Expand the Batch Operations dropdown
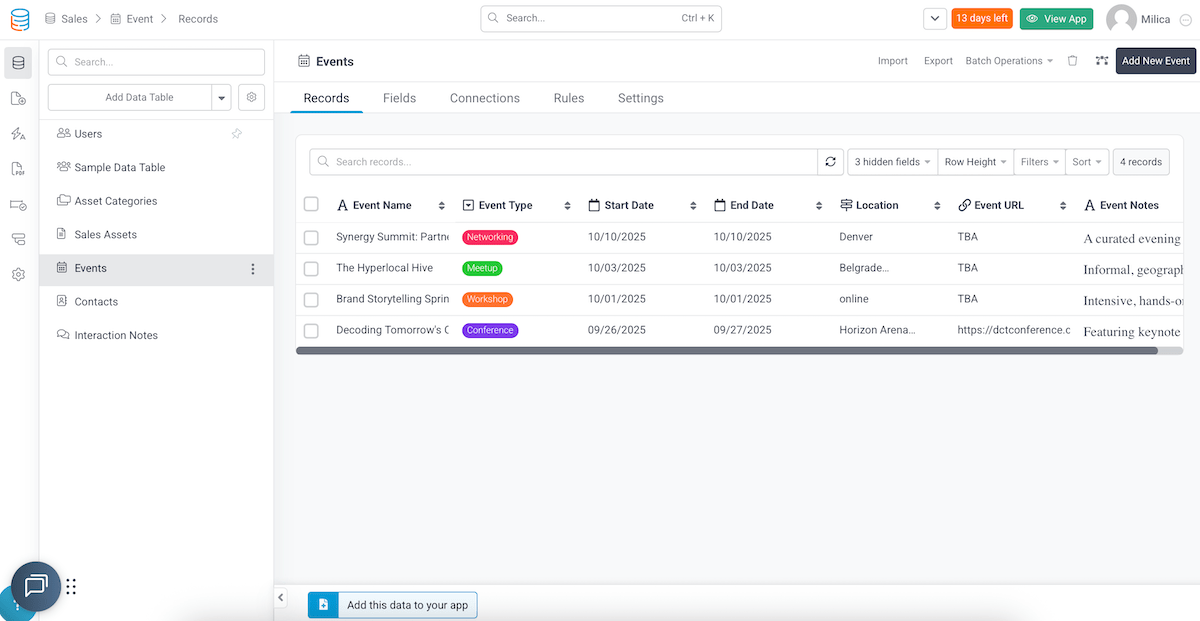Screen dimensions: 1200x621 [x=1008, y=60]
